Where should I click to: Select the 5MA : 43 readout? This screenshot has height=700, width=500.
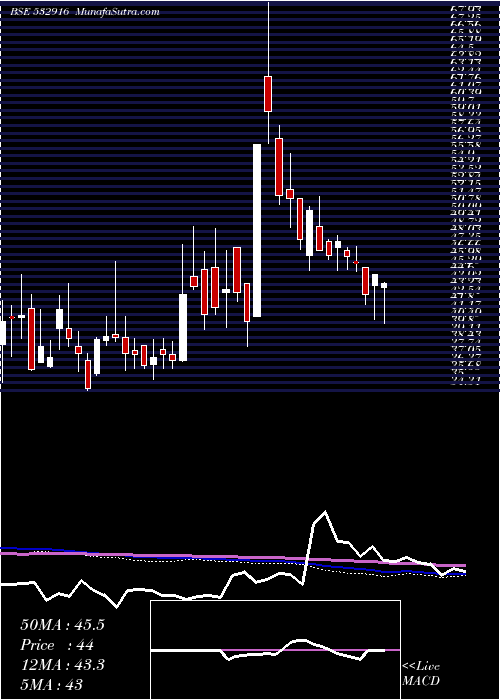coord(52,684)
